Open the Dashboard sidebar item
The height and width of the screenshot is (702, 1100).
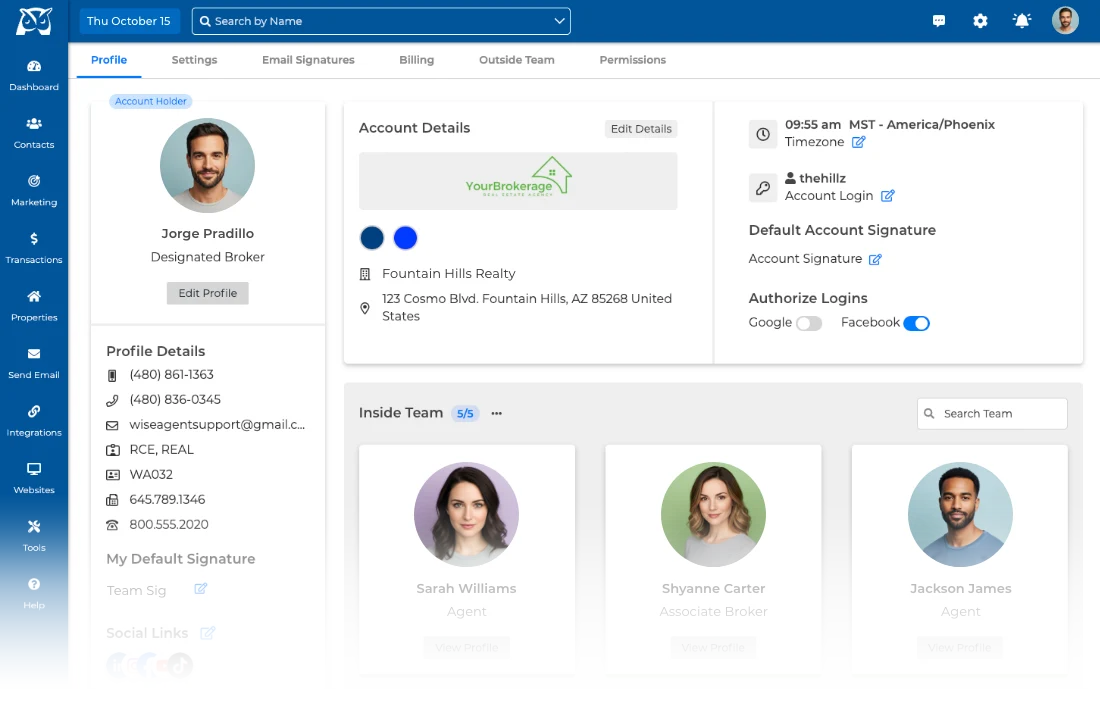tap(34, 76)
